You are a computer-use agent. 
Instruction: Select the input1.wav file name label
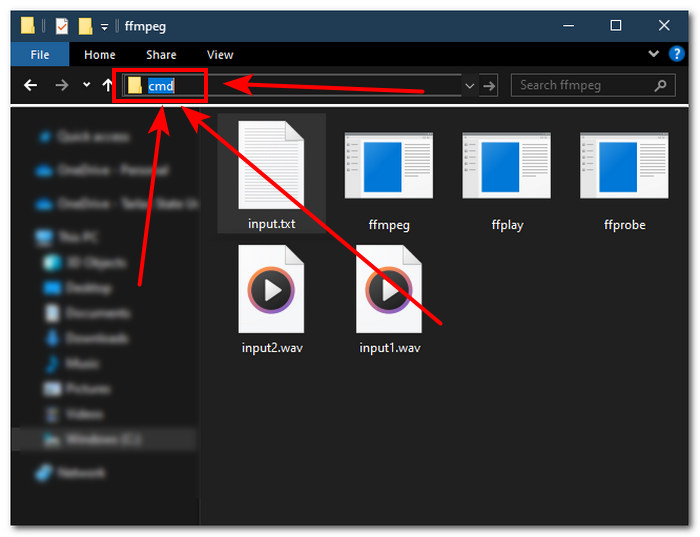point(390,348)
